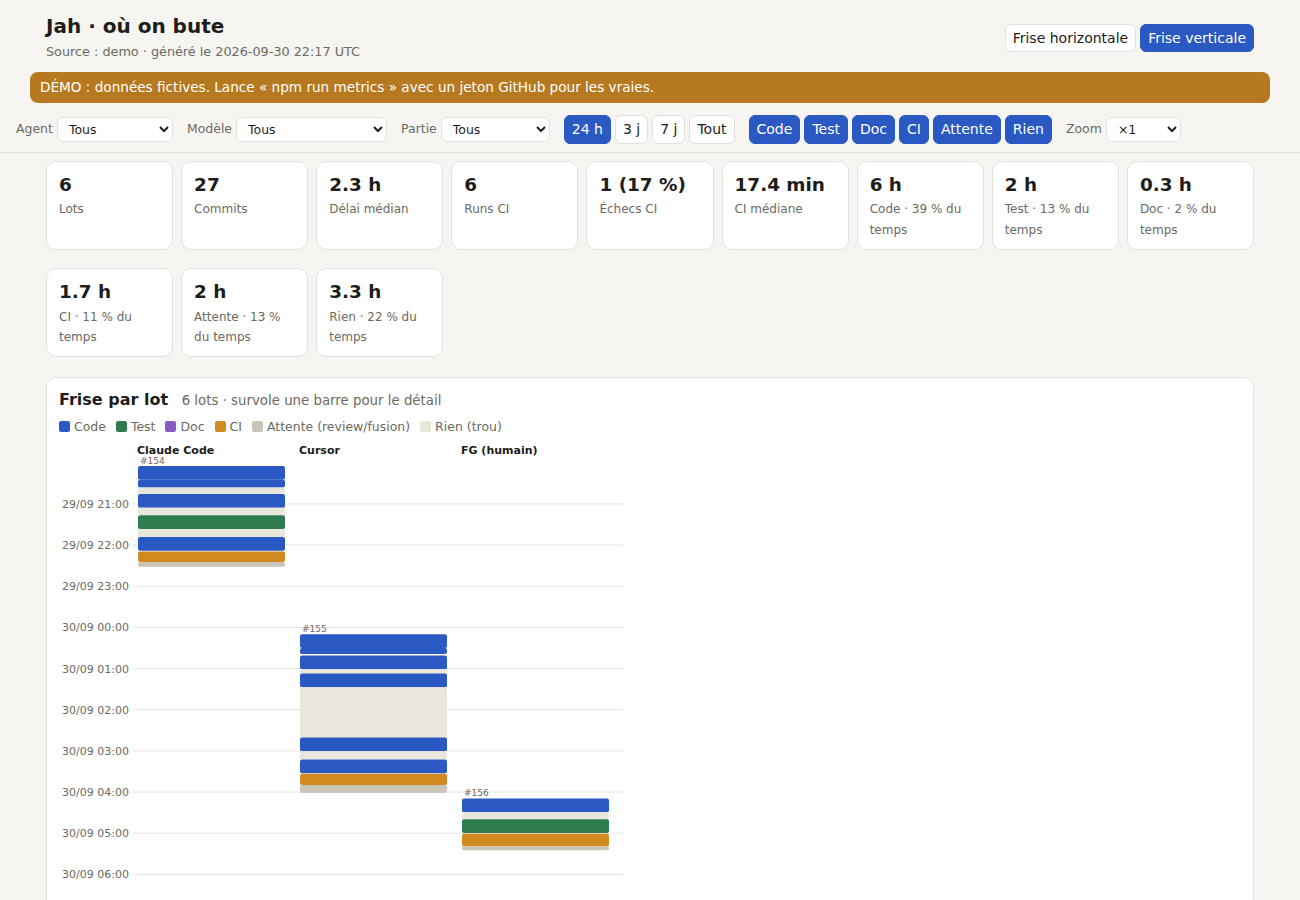
Task: Select the Frise verticale view
Action: 1197,38
